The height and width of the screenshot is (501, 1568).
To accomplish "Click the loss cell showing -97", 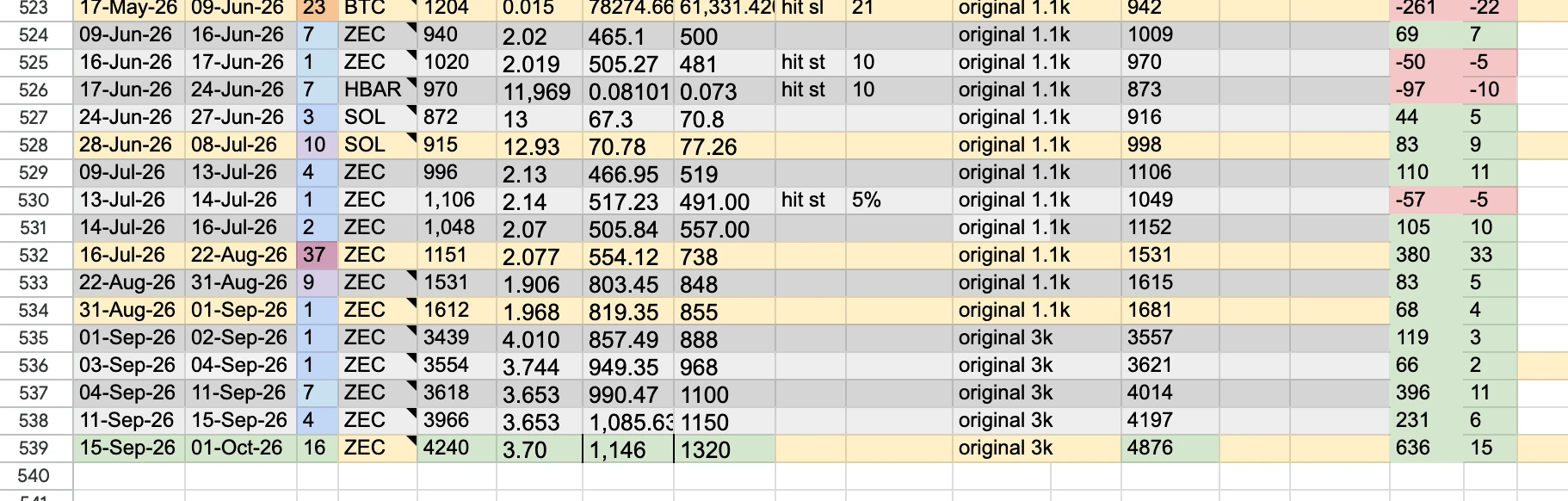I will 1426,90.
